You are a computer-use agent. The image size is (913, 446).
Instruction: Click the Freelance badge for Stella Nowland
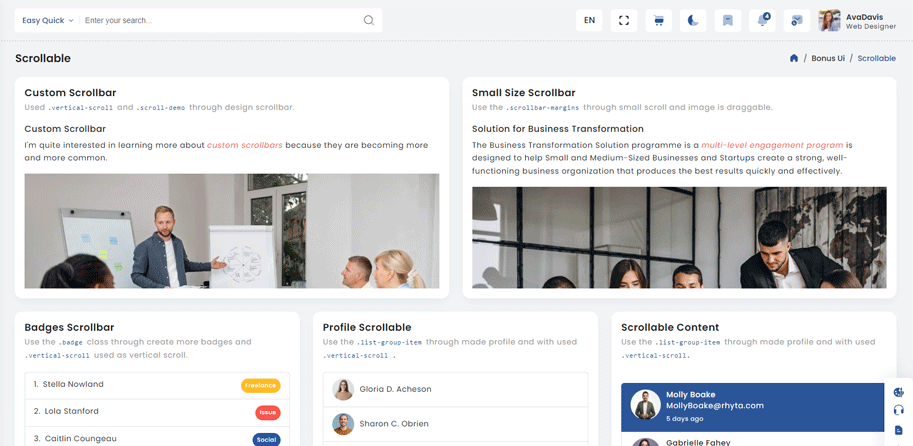(260, 385)
